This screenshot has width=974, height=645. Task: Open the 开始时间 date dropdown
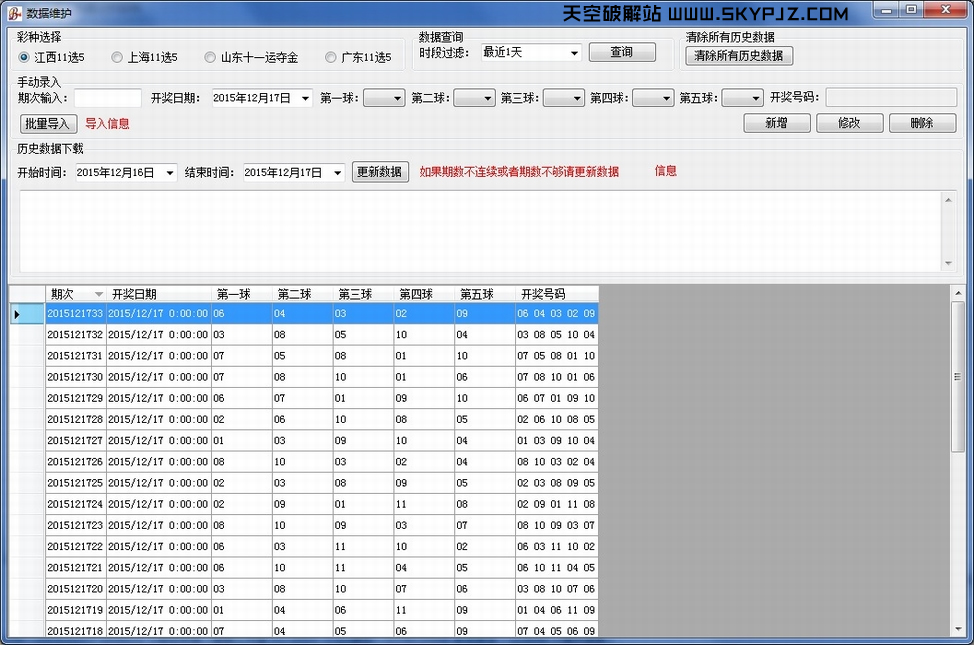[x=169, y=173]
